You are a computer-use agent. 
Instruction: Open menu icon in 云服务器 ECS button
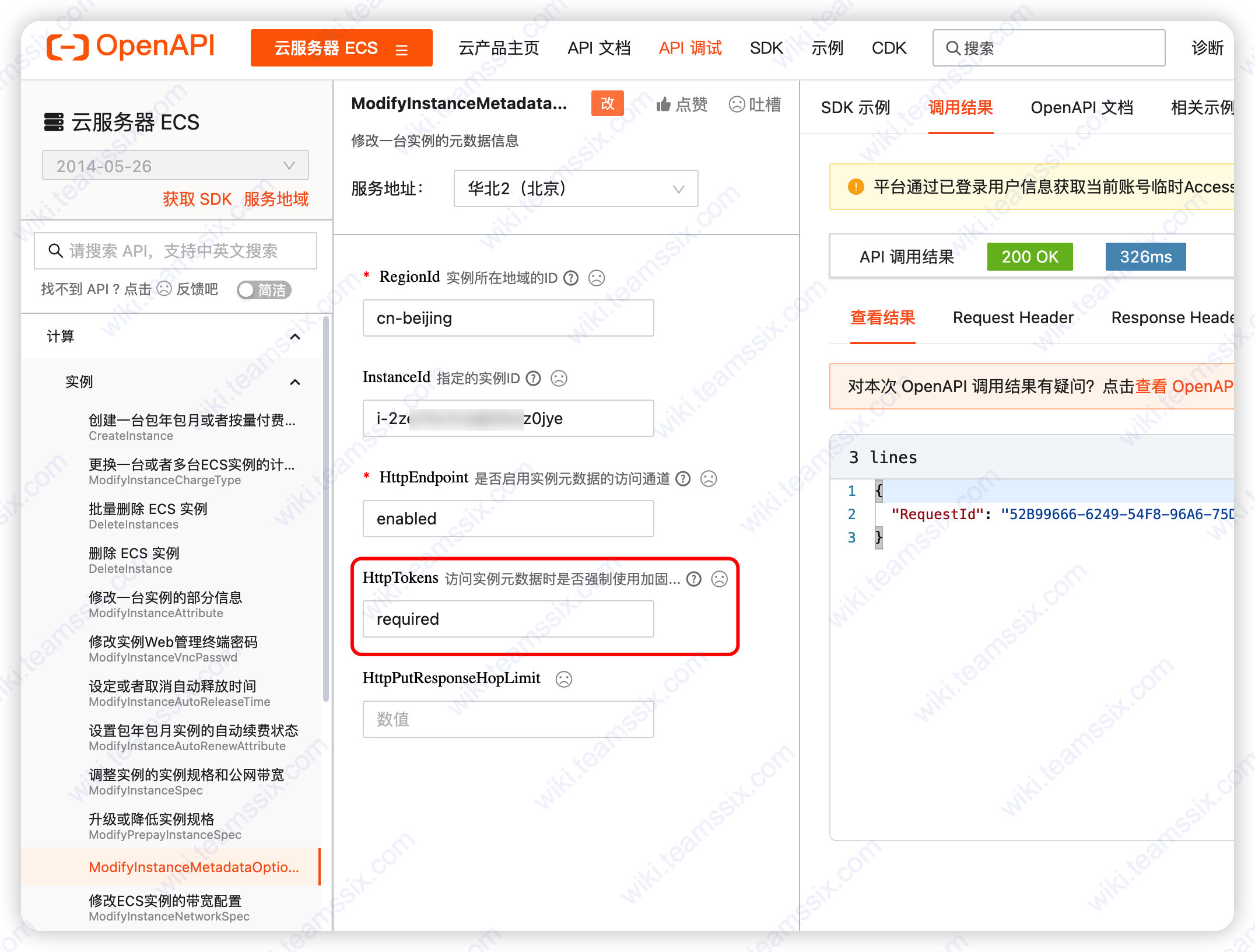pyautogui.click(x=401, y=49)
